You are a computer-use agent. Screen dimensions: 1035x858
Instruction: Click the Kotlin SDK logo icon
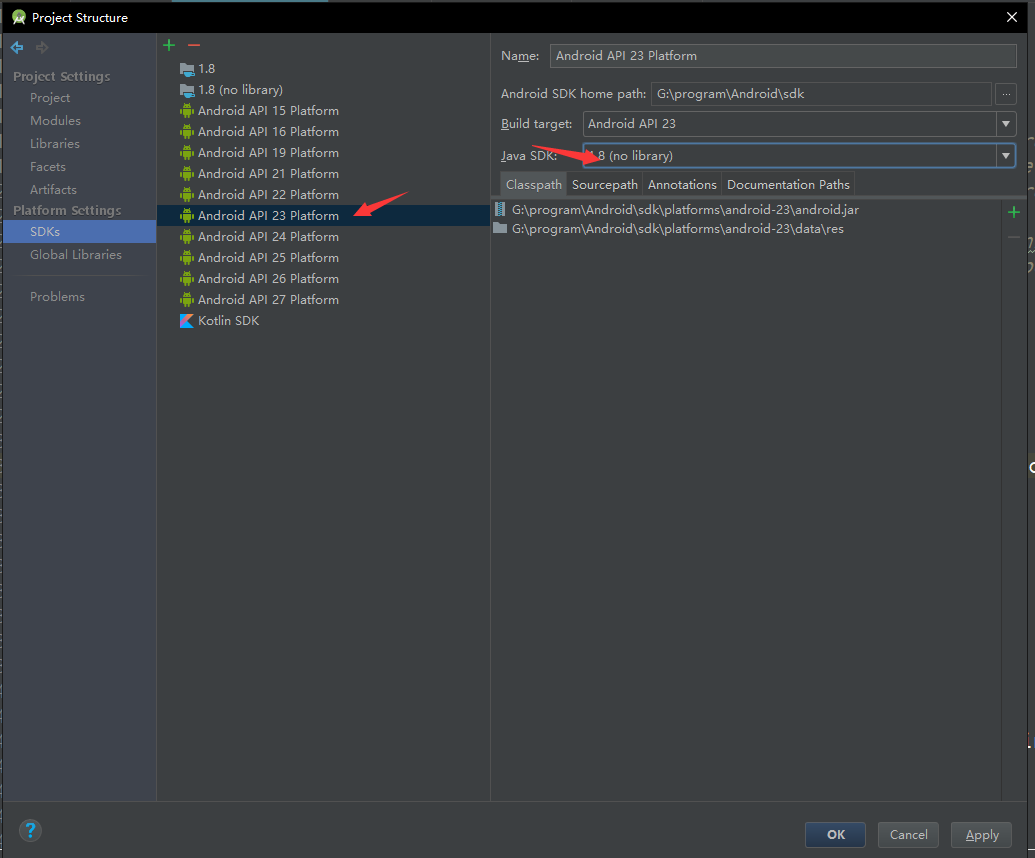pos(187,321)
